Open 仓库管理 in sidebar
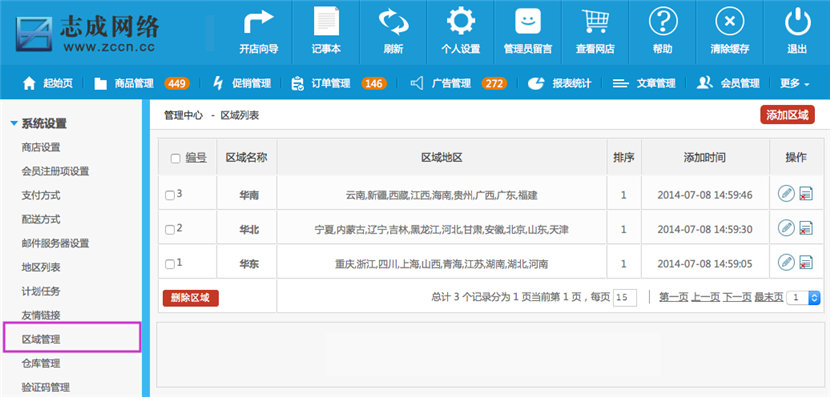 [x=41, y=364]
